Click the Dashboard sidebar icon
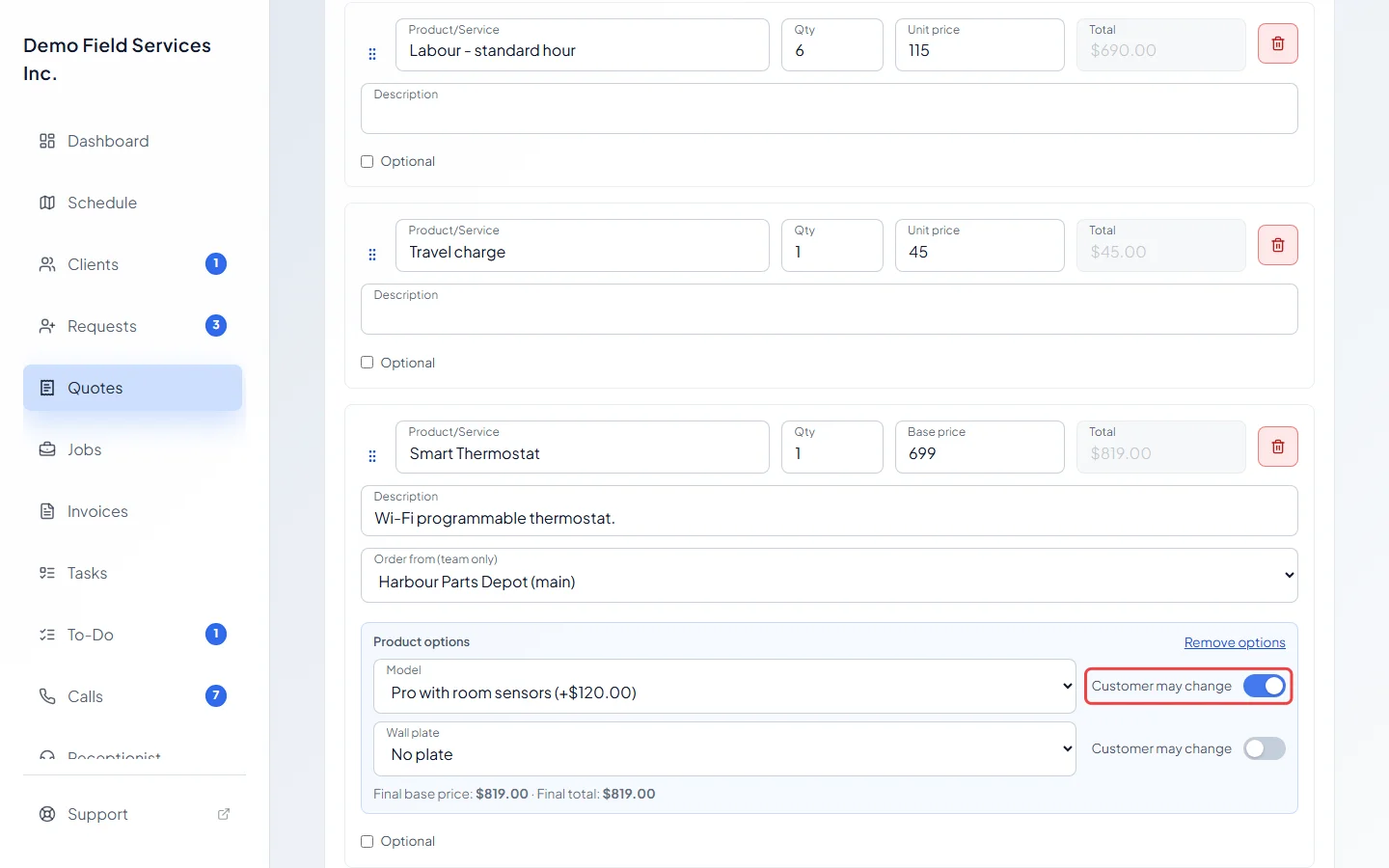 [x=47, y=141]
